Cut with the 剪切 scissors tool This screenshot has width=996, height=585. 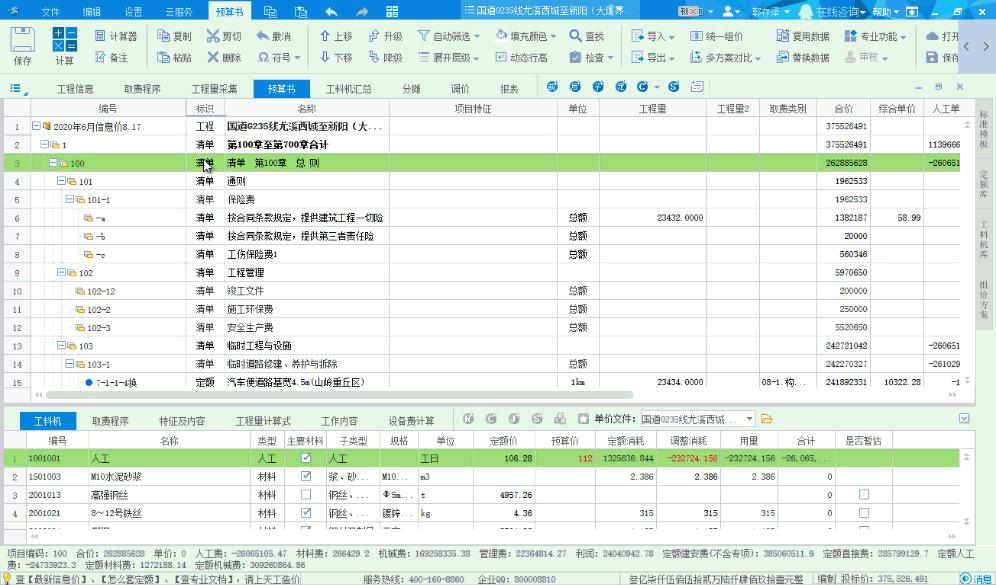click(224, 36)
